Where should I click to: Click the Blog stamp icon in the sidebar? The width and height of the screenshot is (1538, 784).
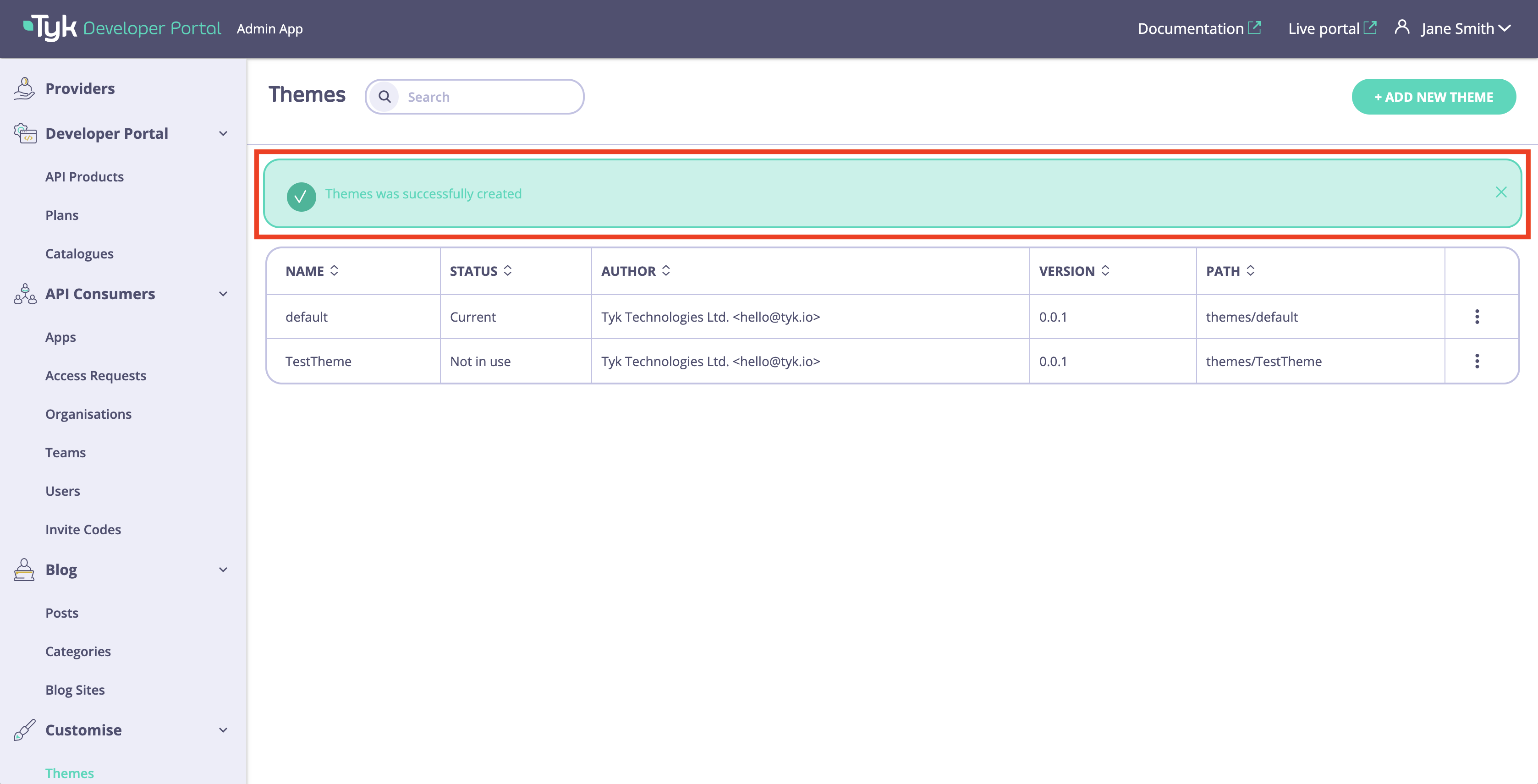[24, 570]
